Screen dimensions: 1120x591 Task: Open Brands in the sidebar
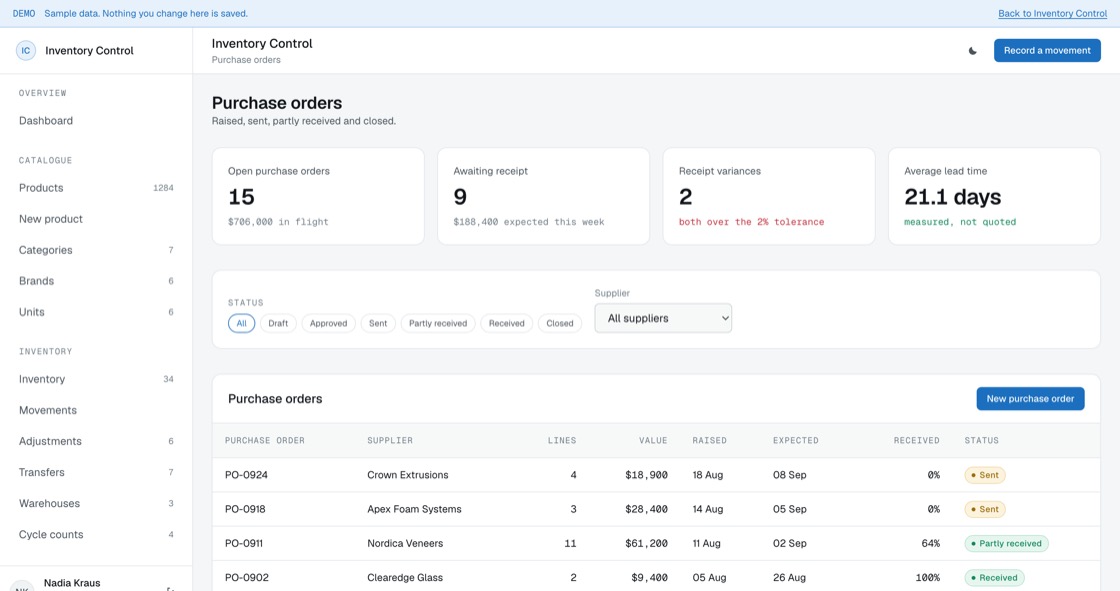pyautogui.click(x=96, y=281)
